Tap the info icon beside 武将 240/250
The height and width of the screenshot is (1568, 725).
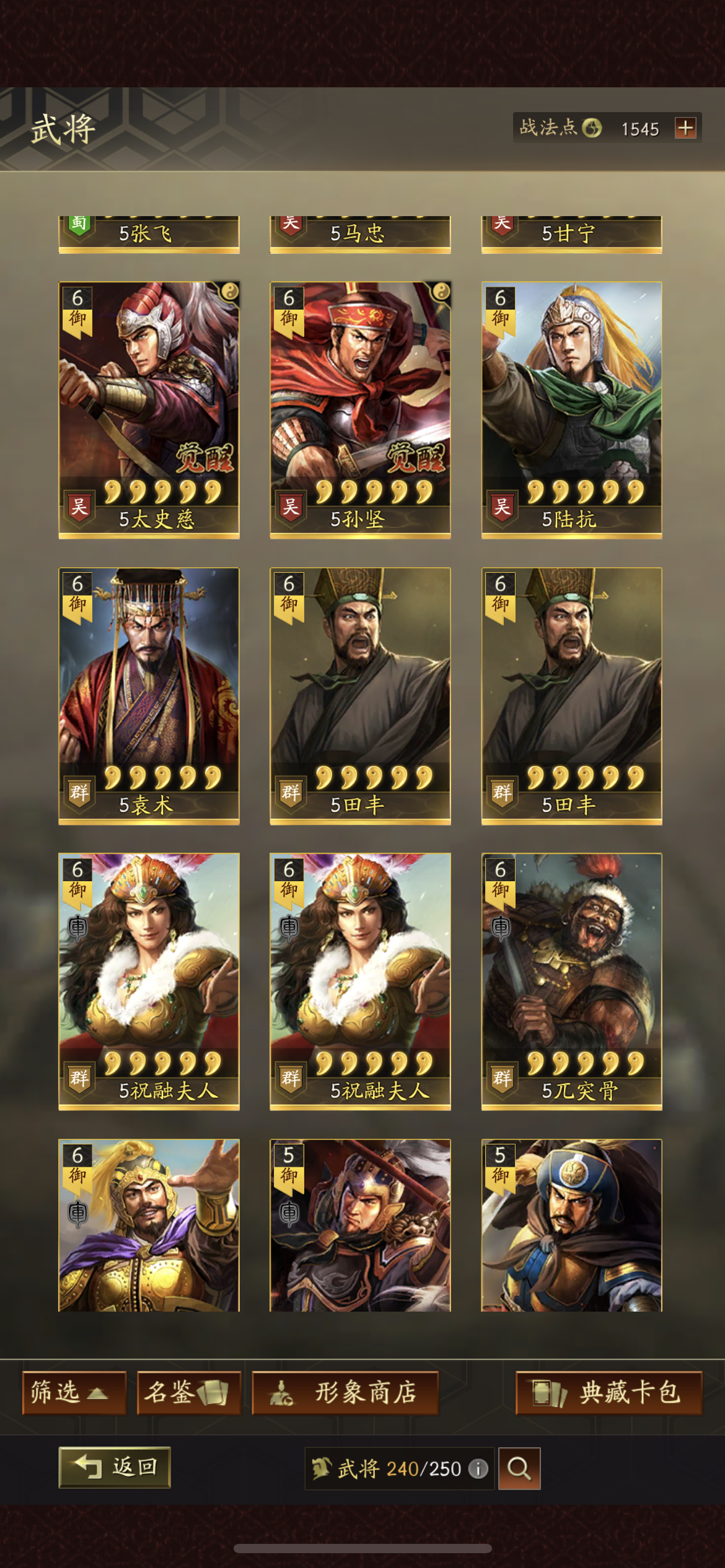tap(478, 1468)
